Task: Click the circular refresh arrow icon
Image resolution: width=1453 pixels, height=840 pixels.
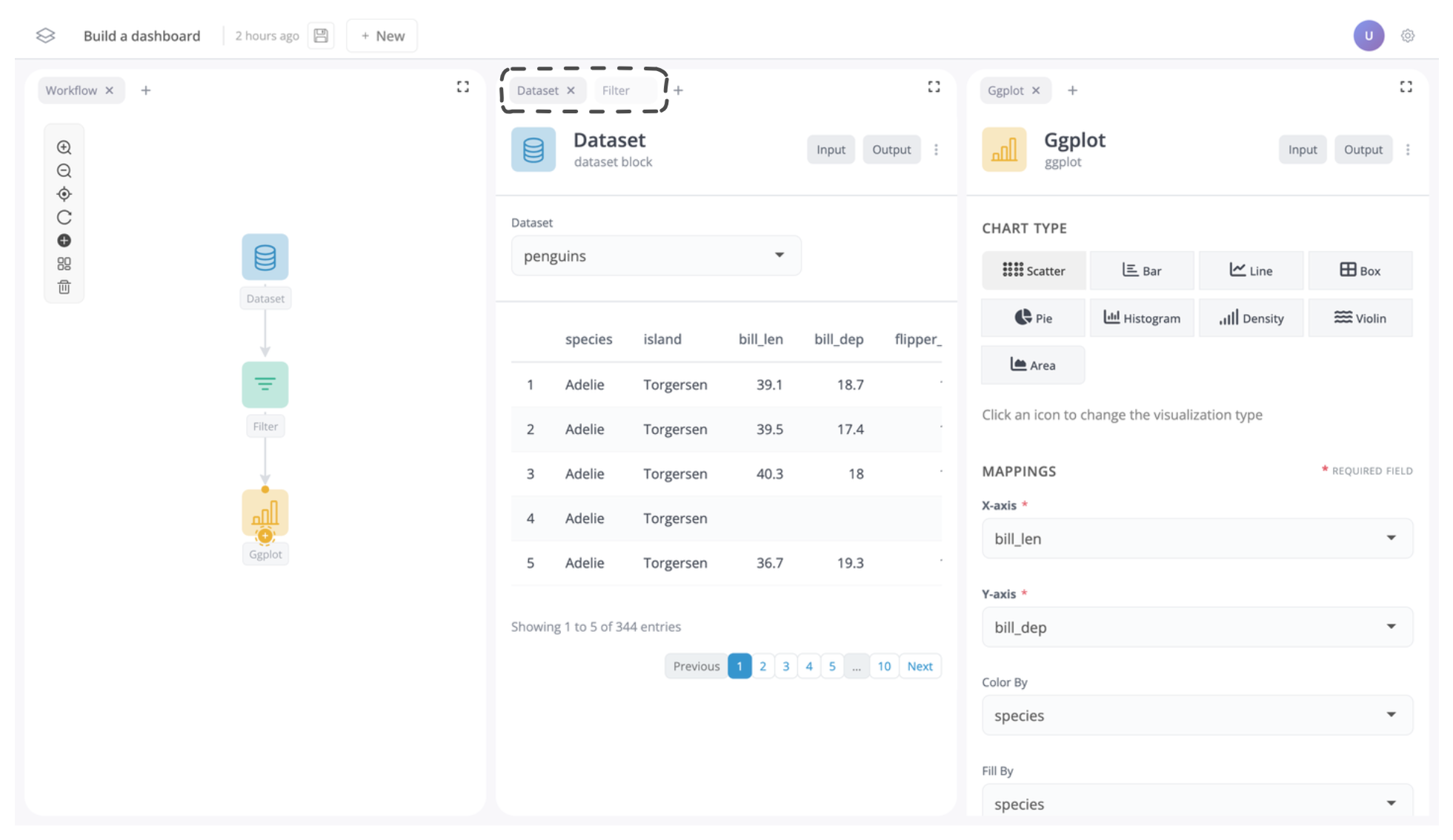Action: (64, 217)
